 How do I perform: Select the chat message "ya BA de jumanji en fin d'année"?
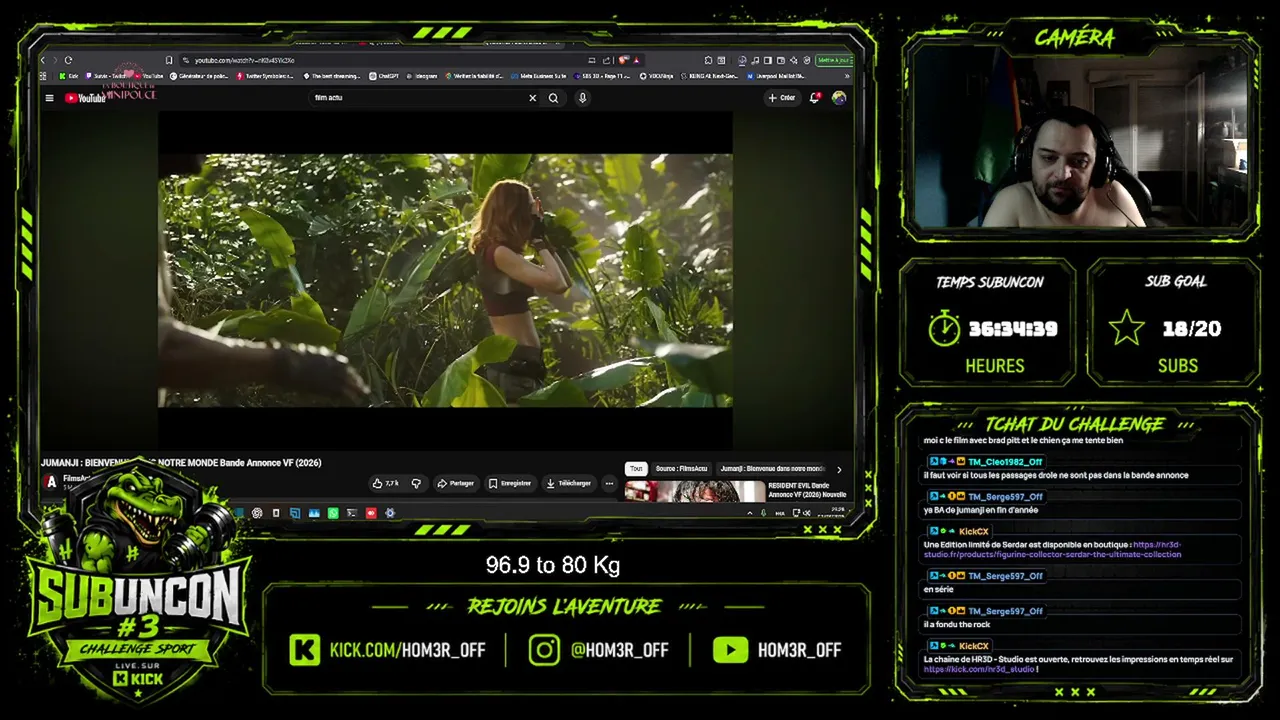pyautogui.click(x=980, y=510)
